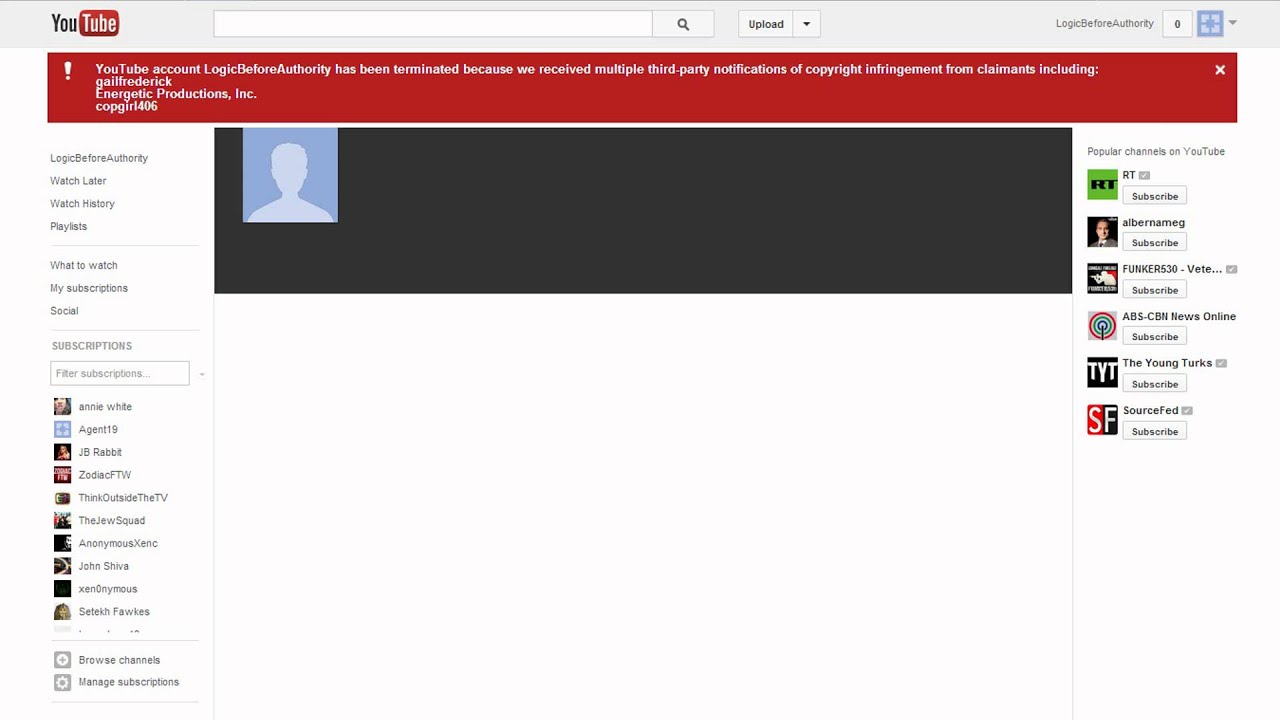
Task: Open Watch History in sidebar
Action: [x=82, y=204]
